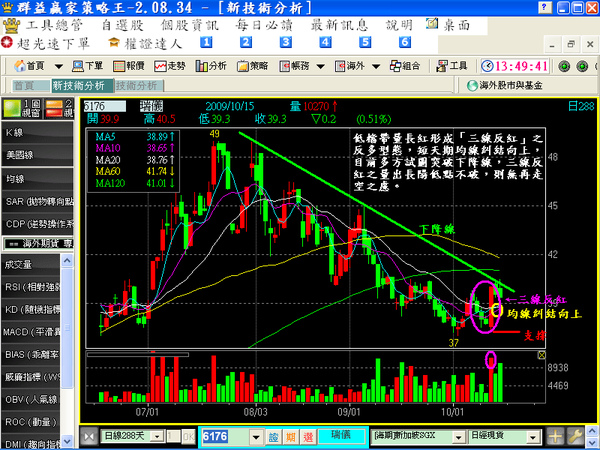Screen dimensions: 600x450
Task: Open the 走勢 trend chart toolbar button
Action: pyautogui.click(x=170, y=66)
